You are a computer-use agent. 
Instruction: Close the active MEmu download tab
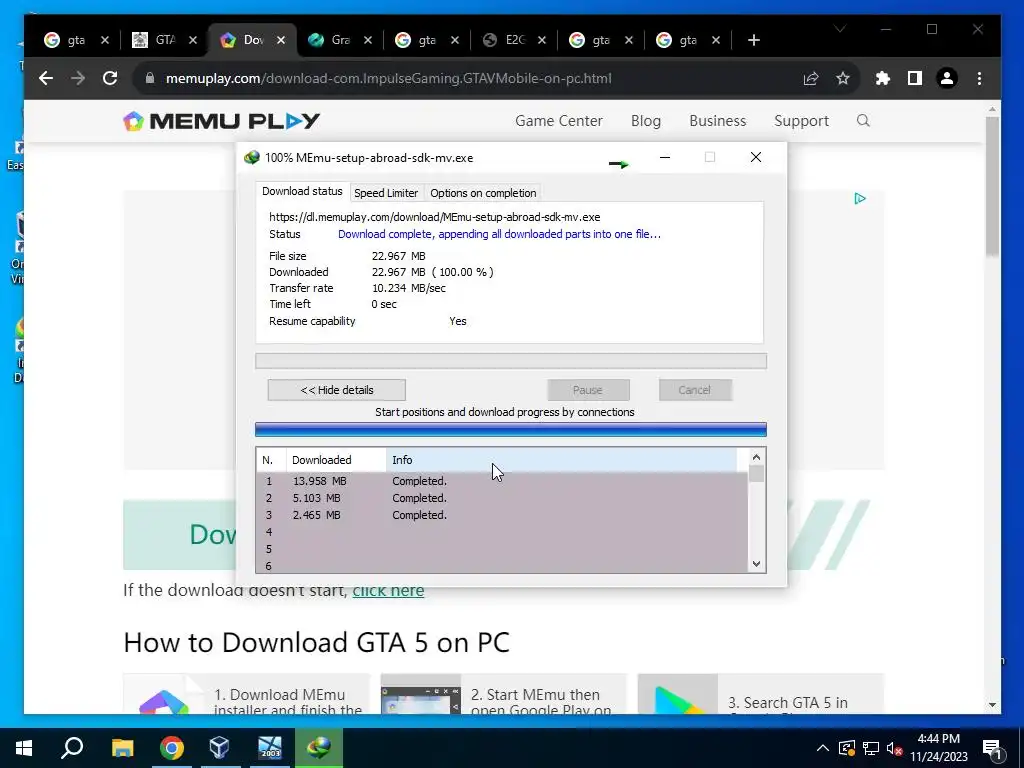point(281,40)
